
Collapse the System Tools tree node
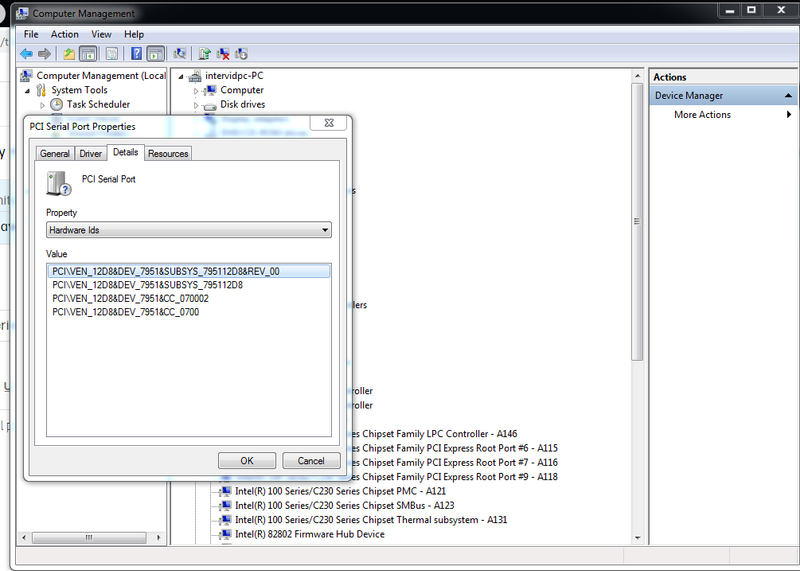[29, 90]
